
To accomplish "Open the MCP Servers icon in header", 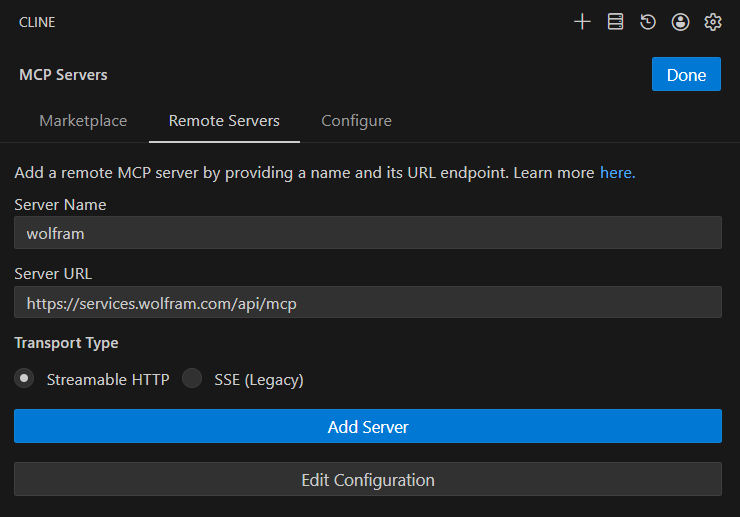I will pos(615,22).
